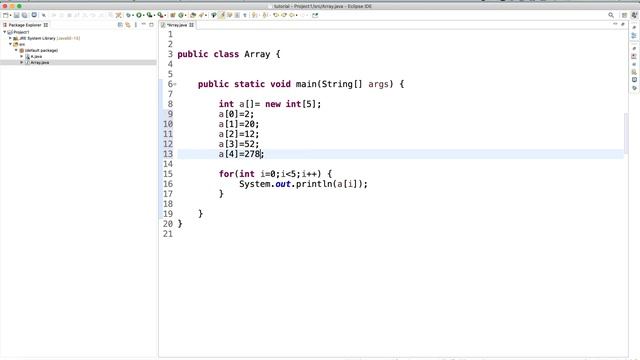
Task: Click the Pin Editor toolbar icon
Action: tap(315, 15)
